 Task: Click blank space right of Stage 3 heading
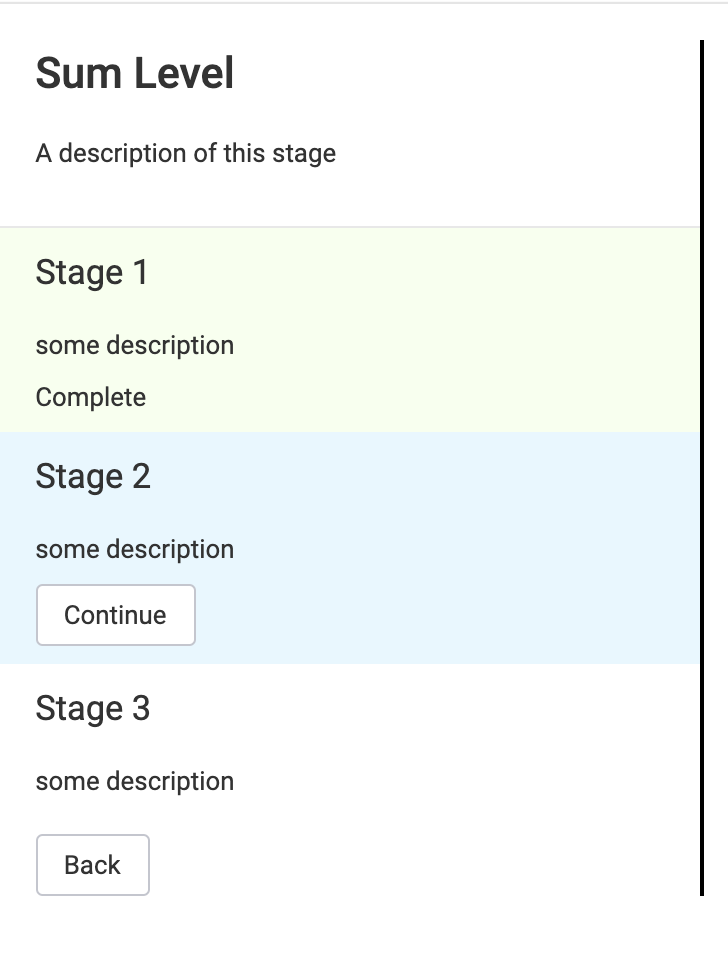tap(424, 708)
